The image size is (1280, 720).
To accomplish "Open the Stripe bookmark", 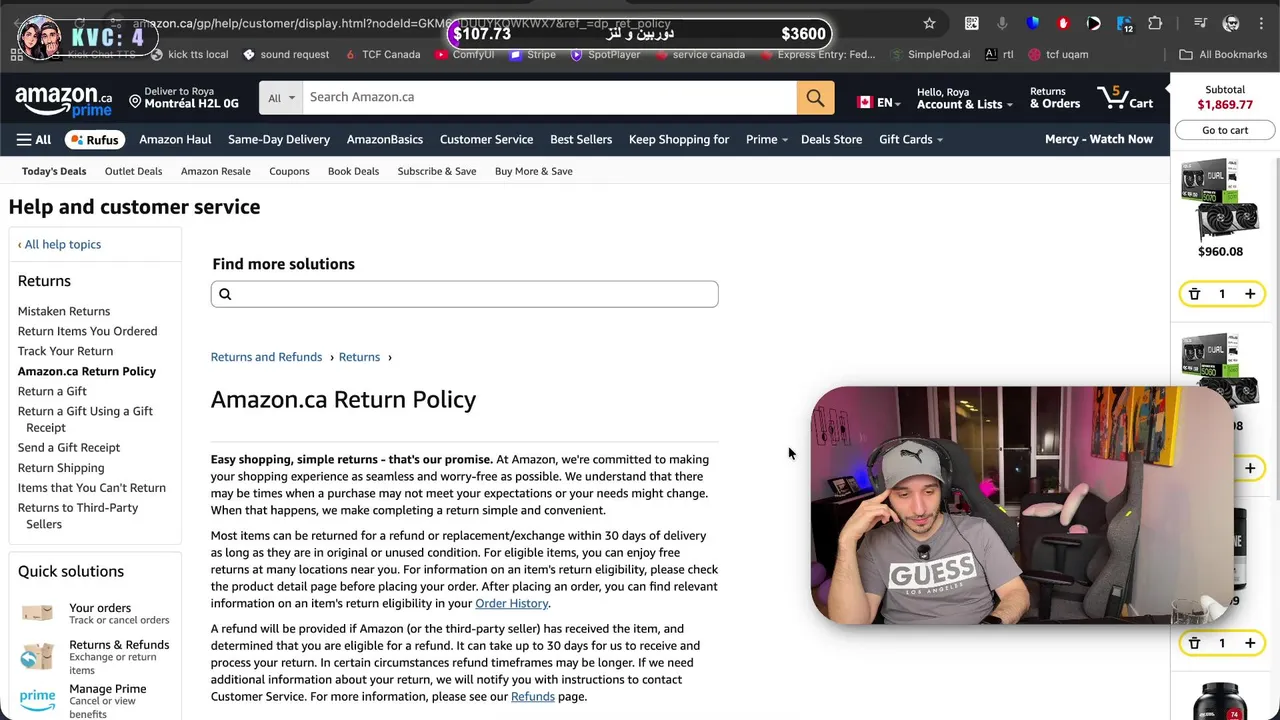I will click(533, 54).
